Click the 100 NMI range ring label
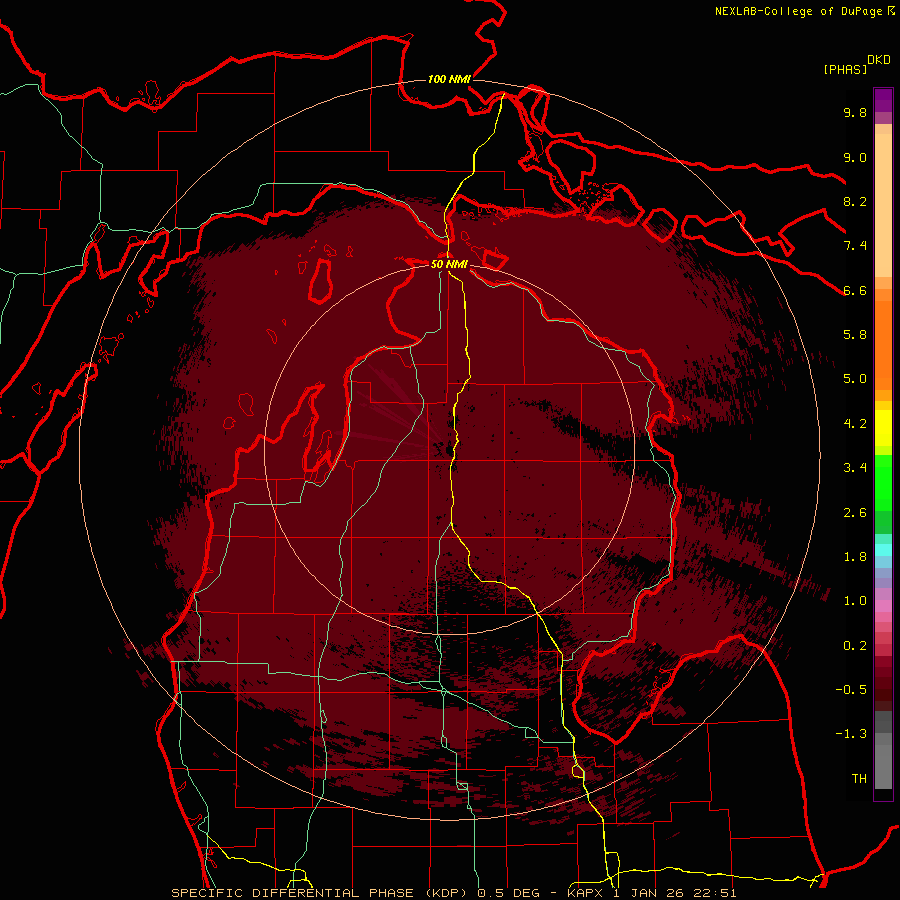The width and height of the screenshot is (900, 900). (449, 79)
